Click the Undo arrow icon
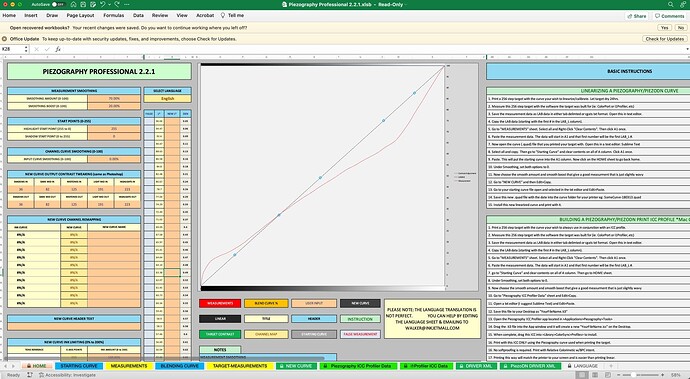The height and width of the screenshot is (379, 690). point(103,4)
